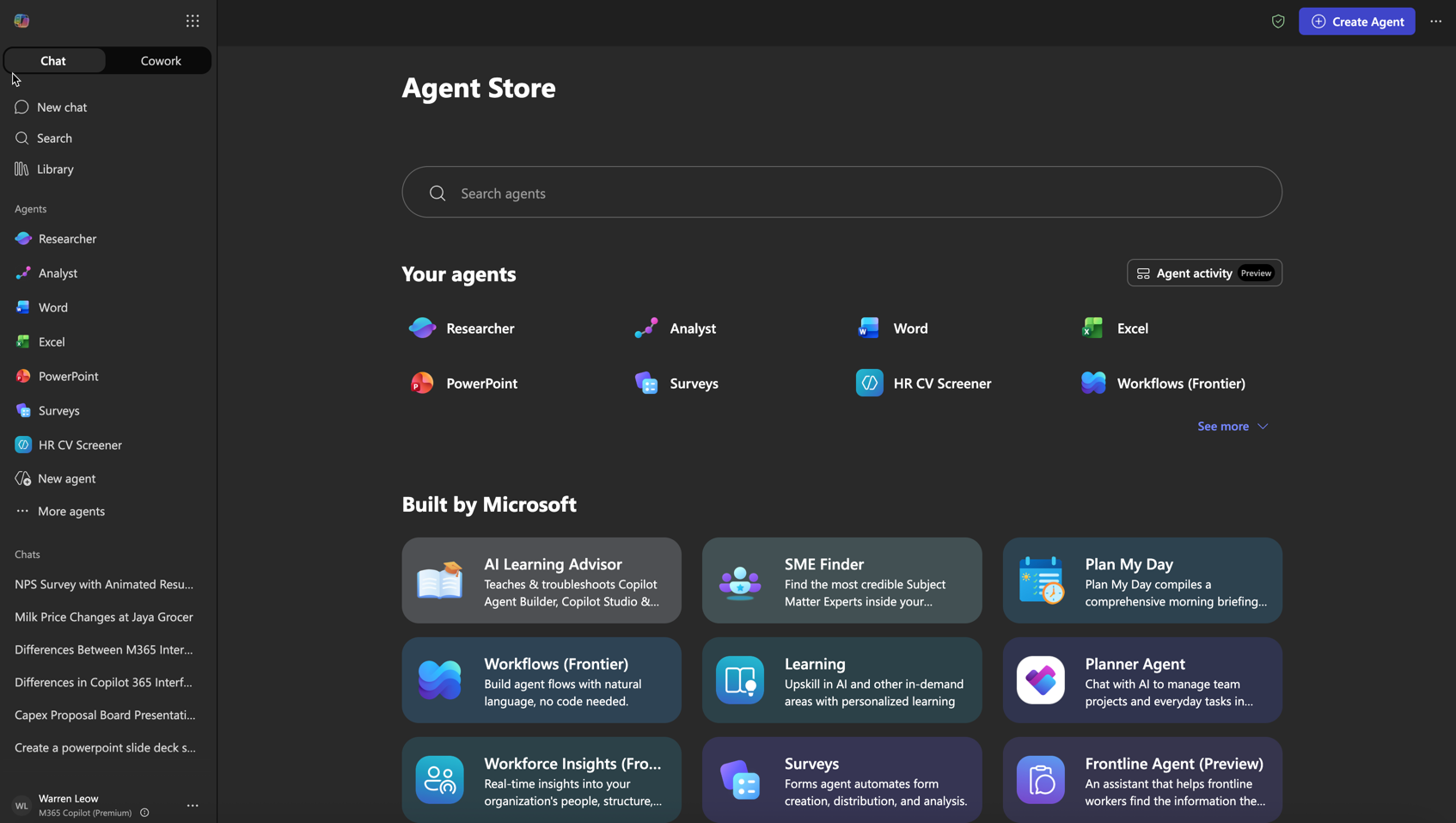
Task: Open user account options ellipsis
Action: point(193,806)
